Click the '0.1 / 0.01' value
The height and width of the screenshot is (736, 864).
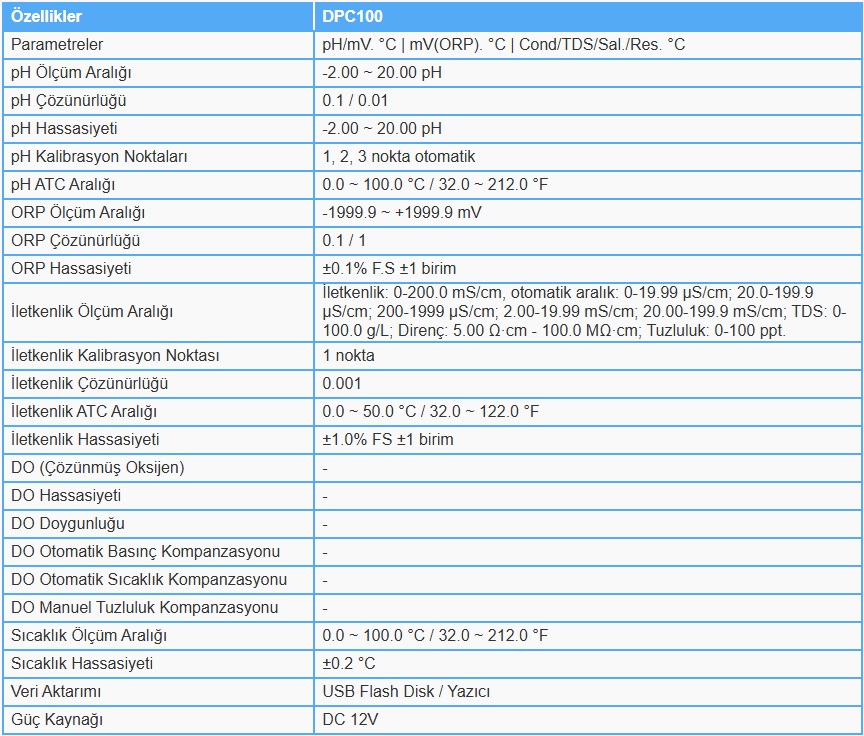(355, 101)
